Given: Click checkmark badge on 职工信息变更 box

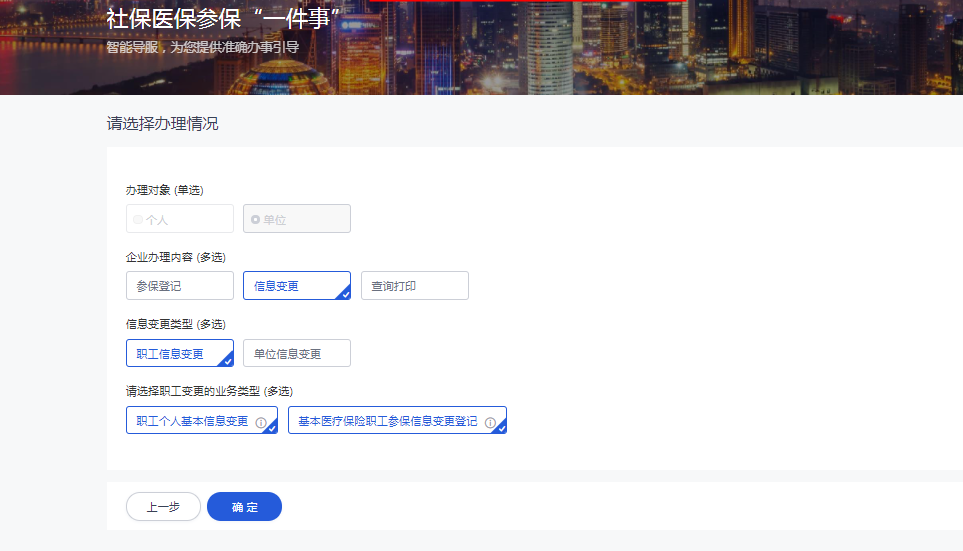Looking at the screenshot, I should click(227, 361).
